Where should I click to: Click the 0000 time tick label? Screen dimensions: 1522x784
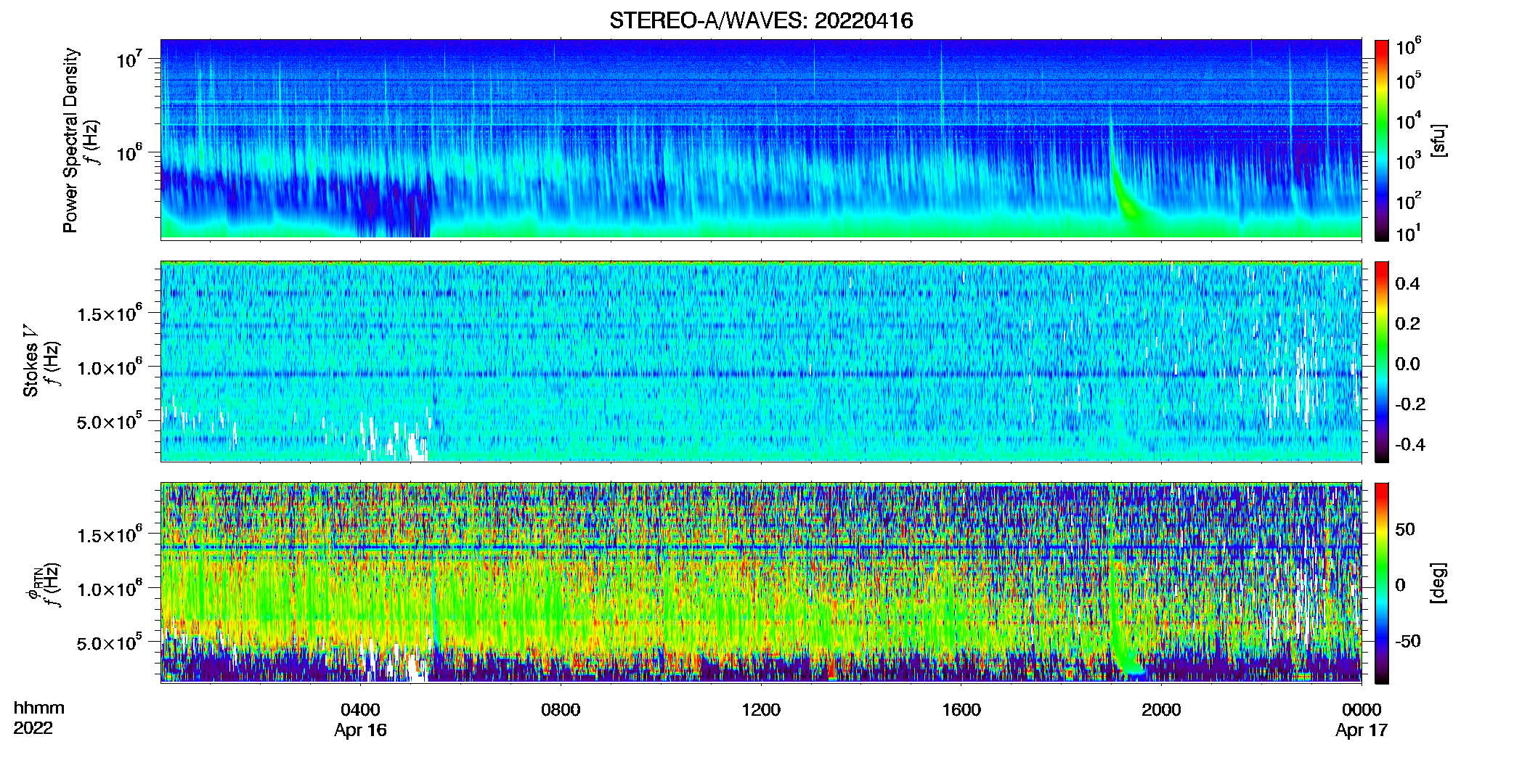click(x=1362, y=710)
